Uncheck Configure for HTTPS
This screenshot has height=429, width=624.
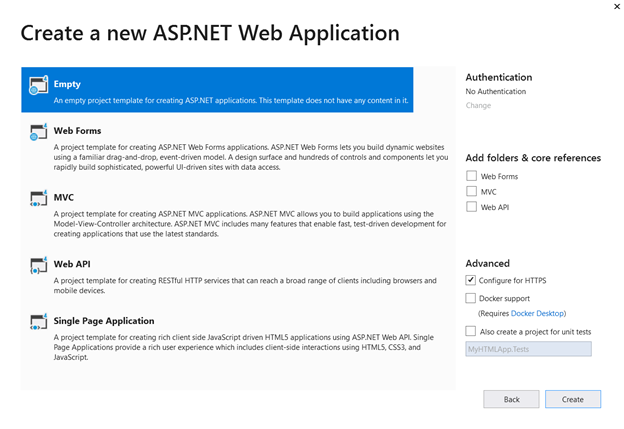[470, 280]
